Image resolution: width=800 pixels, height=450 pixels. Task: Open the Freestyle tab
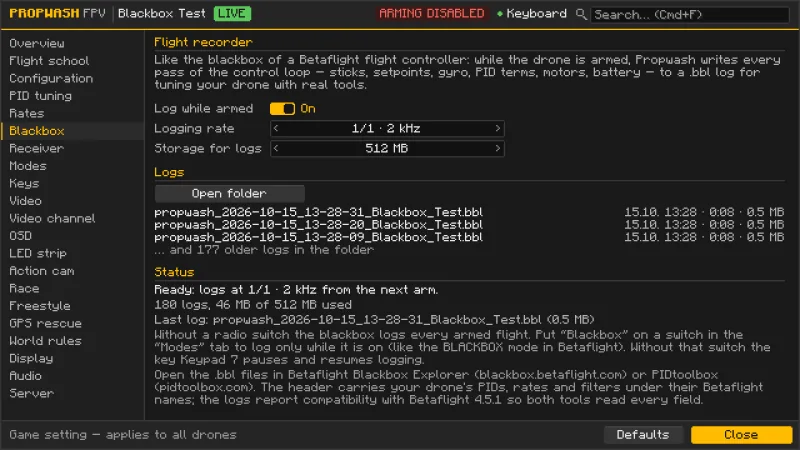[72, 306]
